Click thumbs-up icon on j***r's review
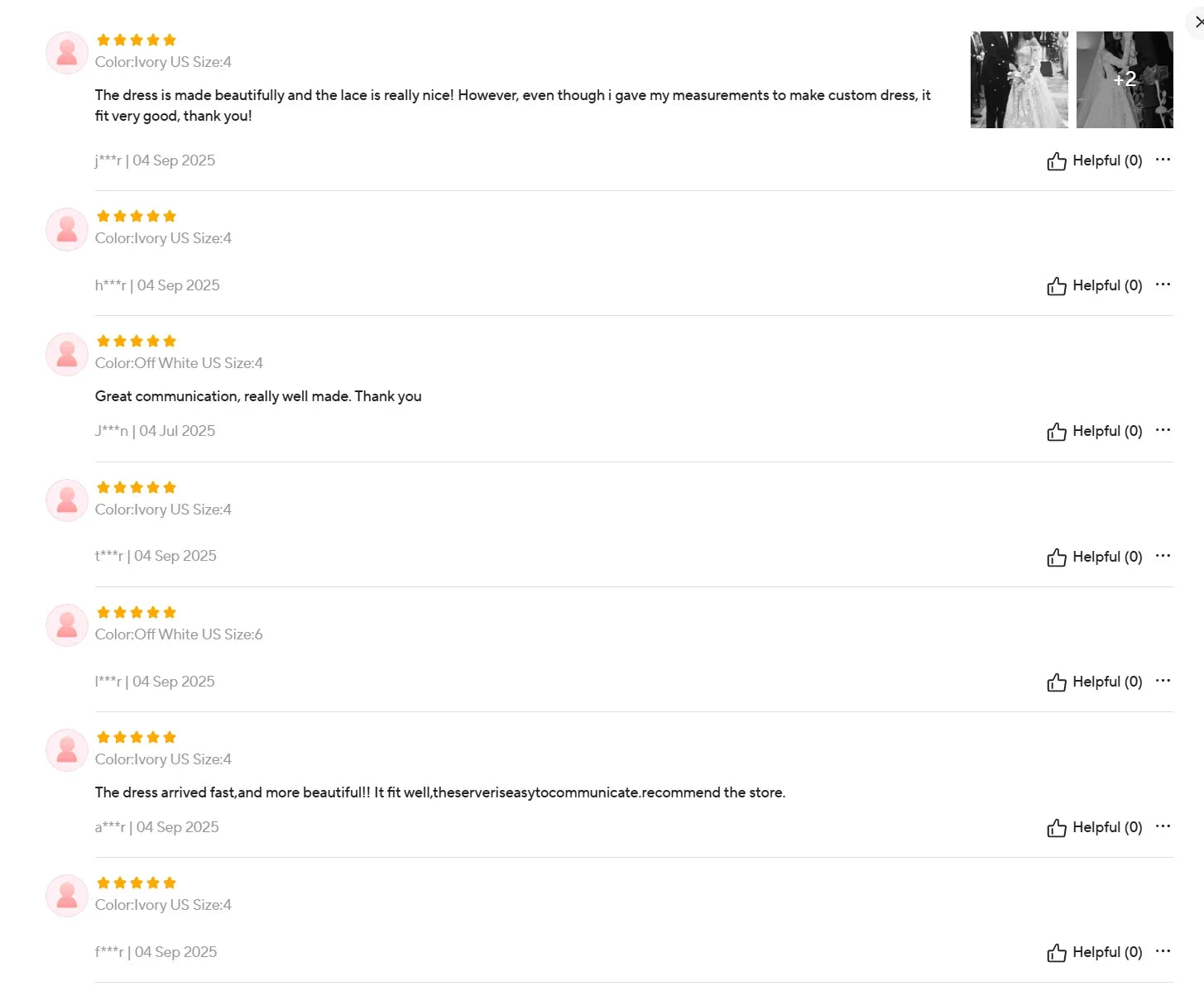The image size is (1204, 986). pos(1056,161)
